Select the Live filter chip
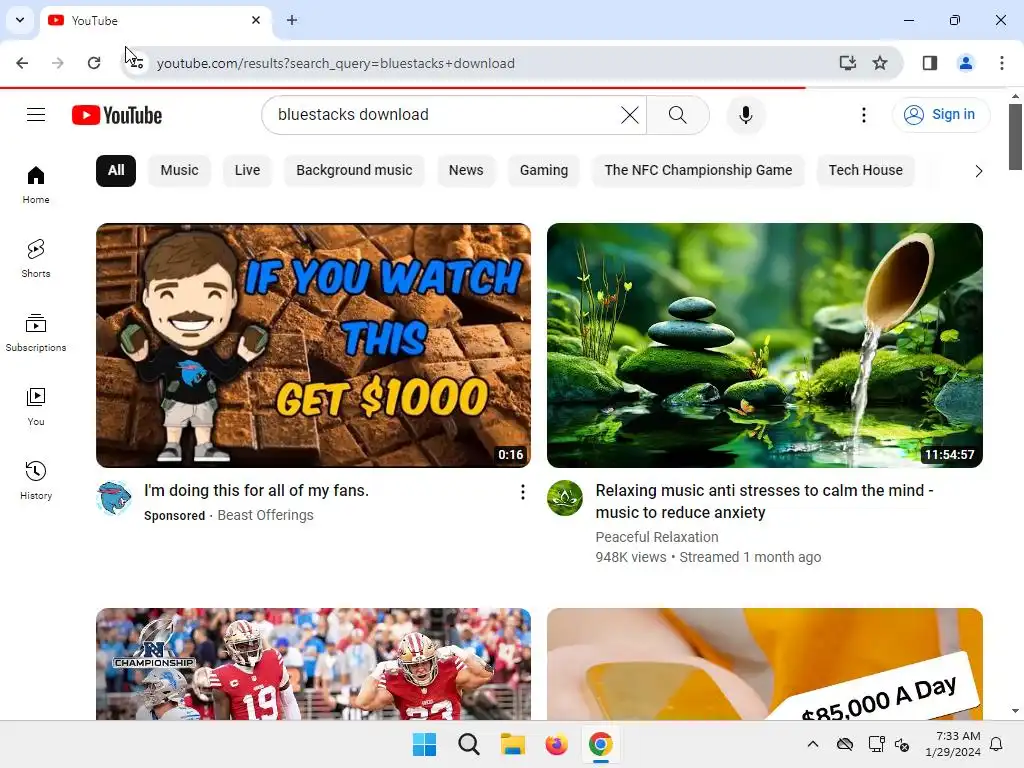 (x=248, y=170)
